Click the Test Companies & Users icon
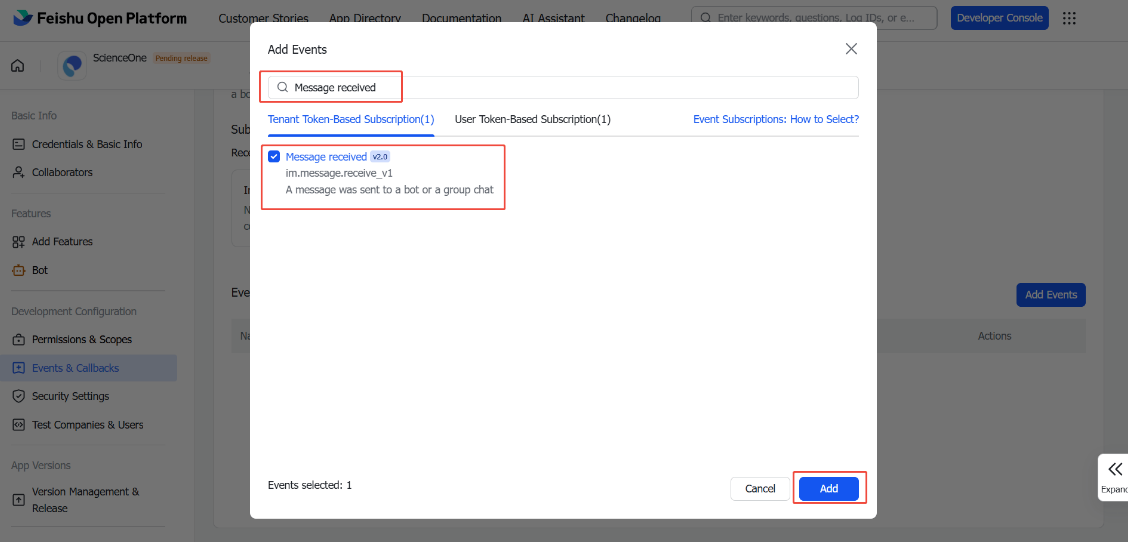1128x542 pixels. click(19, 425)
